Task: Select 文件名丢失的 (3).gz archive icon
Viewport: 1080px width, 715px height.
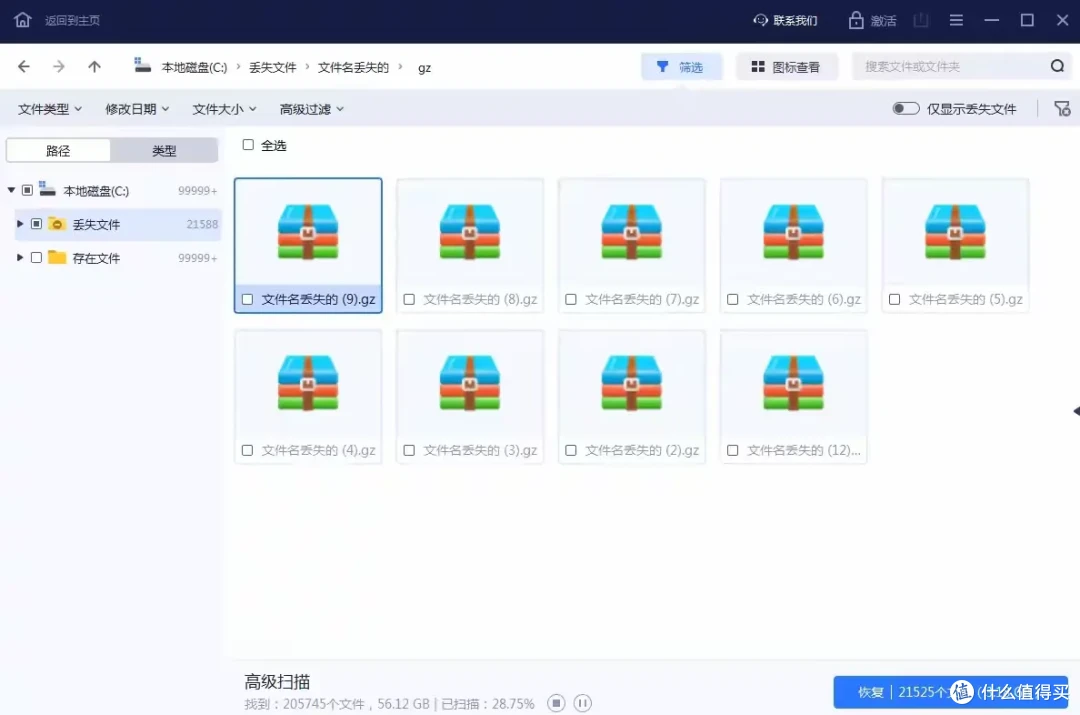Action: click(470, 383)
